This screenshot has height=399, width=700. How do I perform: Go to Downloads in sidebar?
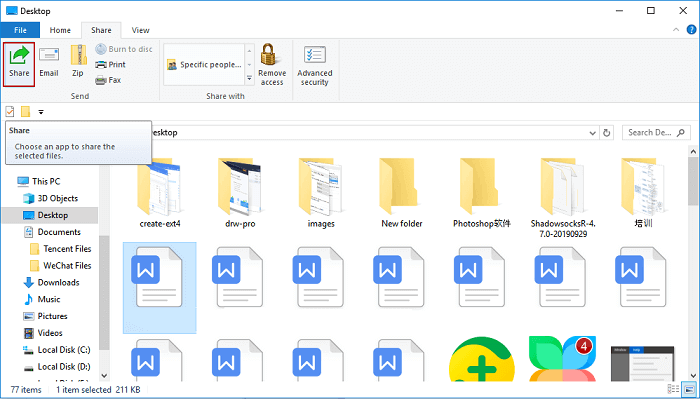pos(51,283)
